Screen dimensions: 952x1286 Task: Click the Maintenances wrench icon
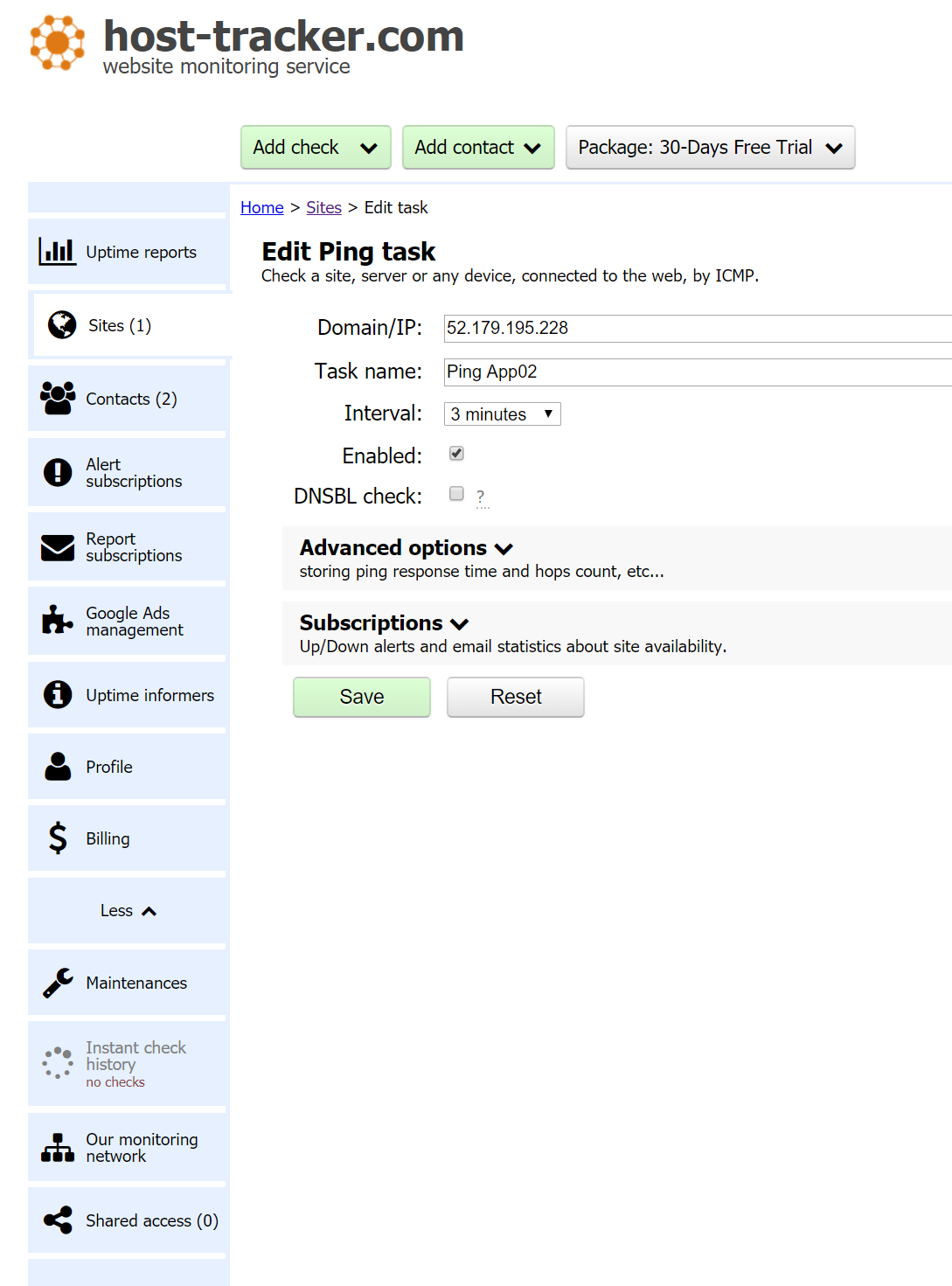click(x=58, y=983)
